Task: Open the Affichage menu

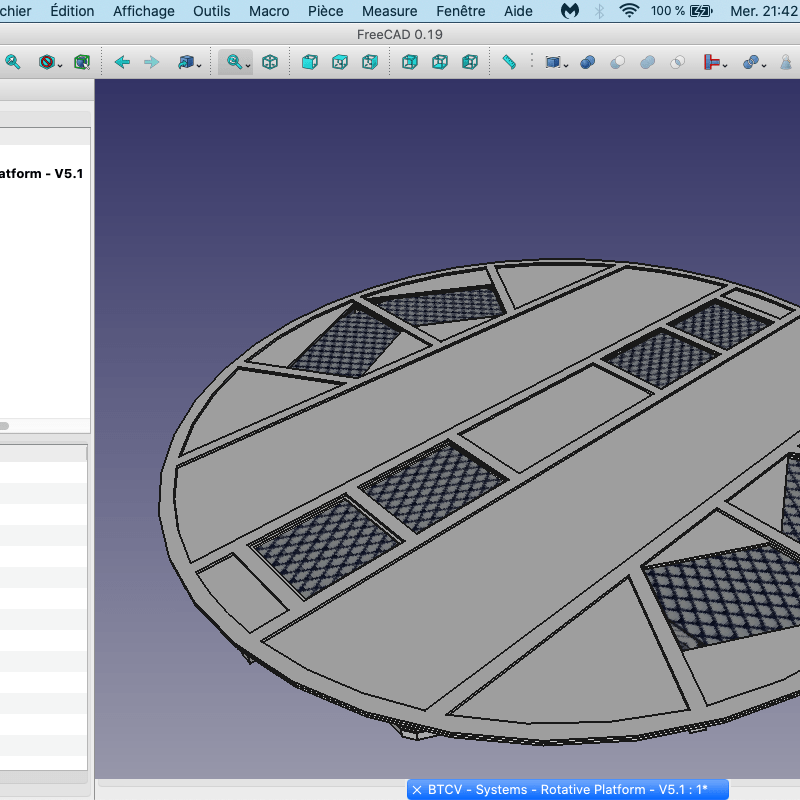Action: pos(143,11)
